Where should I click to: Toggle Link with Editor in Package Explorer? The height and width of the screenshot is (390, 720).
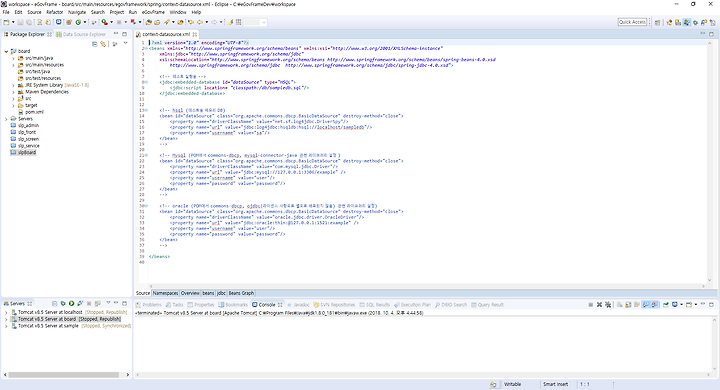pyautogui.click(x=103, y=44)
